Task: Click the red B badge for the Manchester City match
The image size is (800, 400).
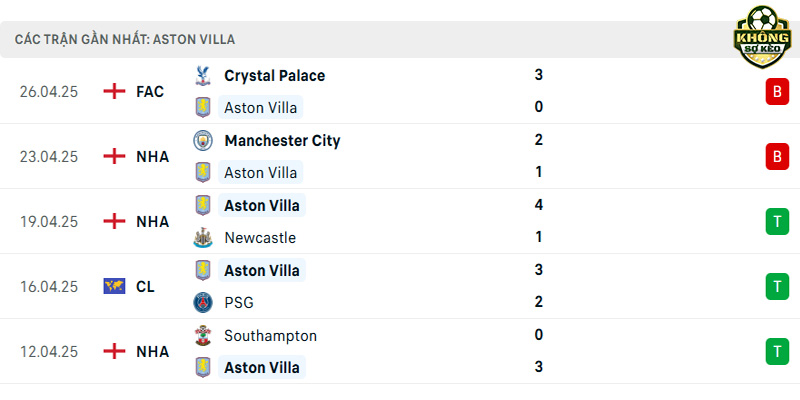Action: pyautogui.click(x=777, y=157)
